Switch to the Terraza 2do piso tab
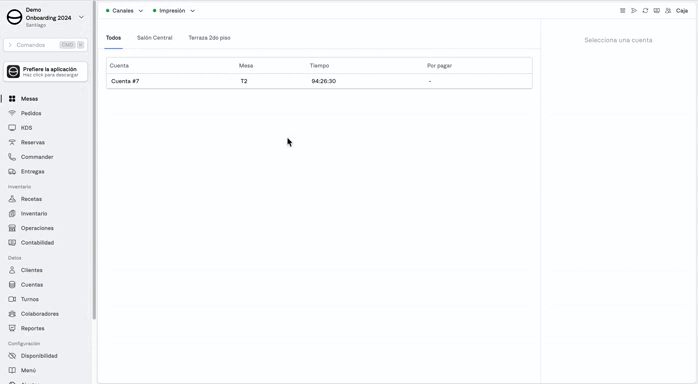Viewport: 698px width, 384px height. click(209, 38)
